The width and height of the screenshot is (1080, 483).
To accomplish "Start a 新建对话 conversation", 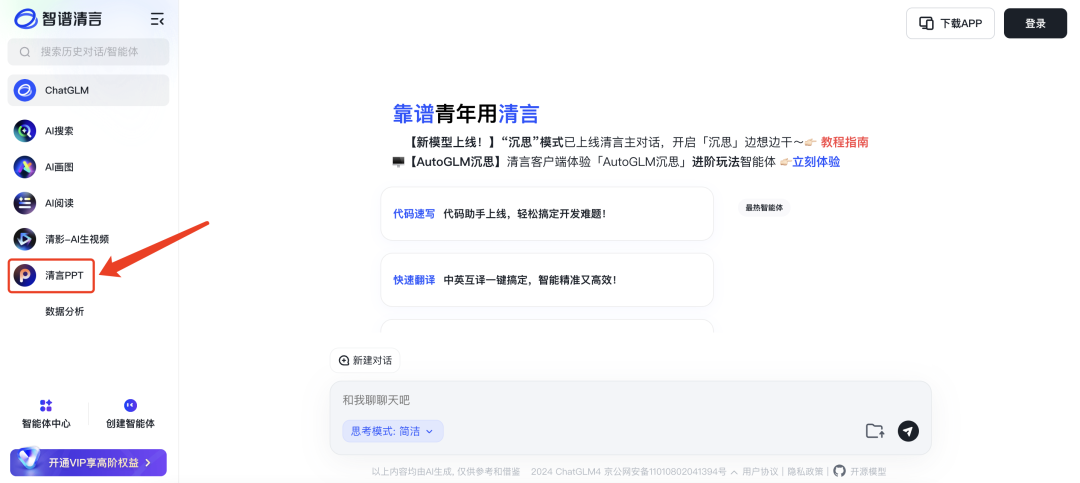I will [365, 360].
